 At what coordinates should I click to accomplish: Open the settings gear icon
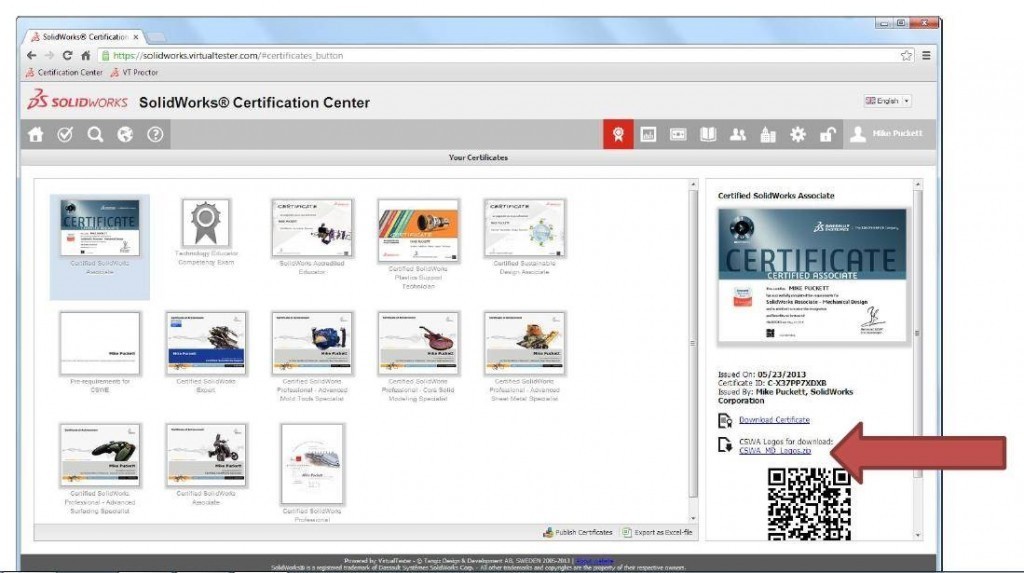[798, 135]
